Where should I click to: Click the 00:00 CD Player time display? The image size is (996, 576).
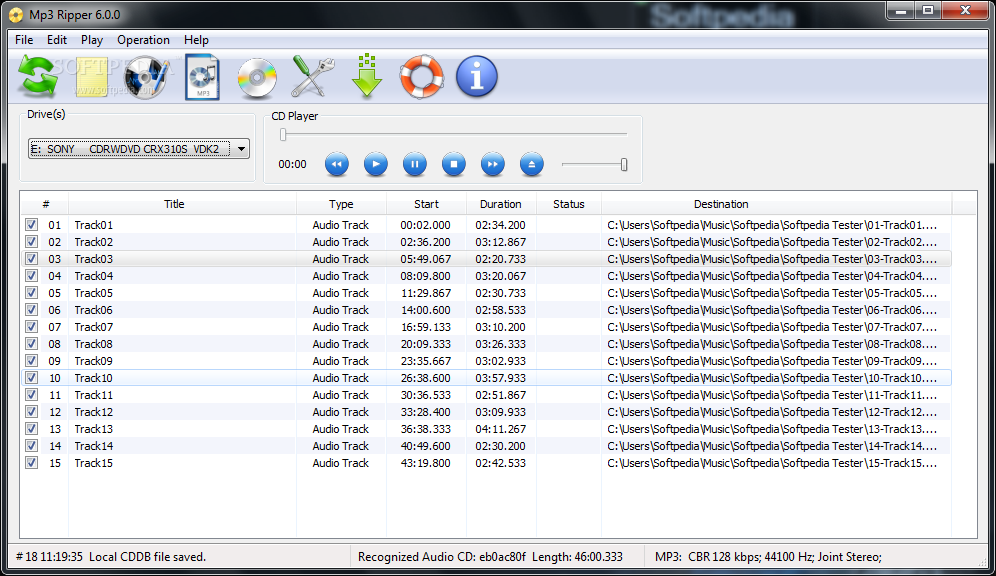tap(292, 164)
